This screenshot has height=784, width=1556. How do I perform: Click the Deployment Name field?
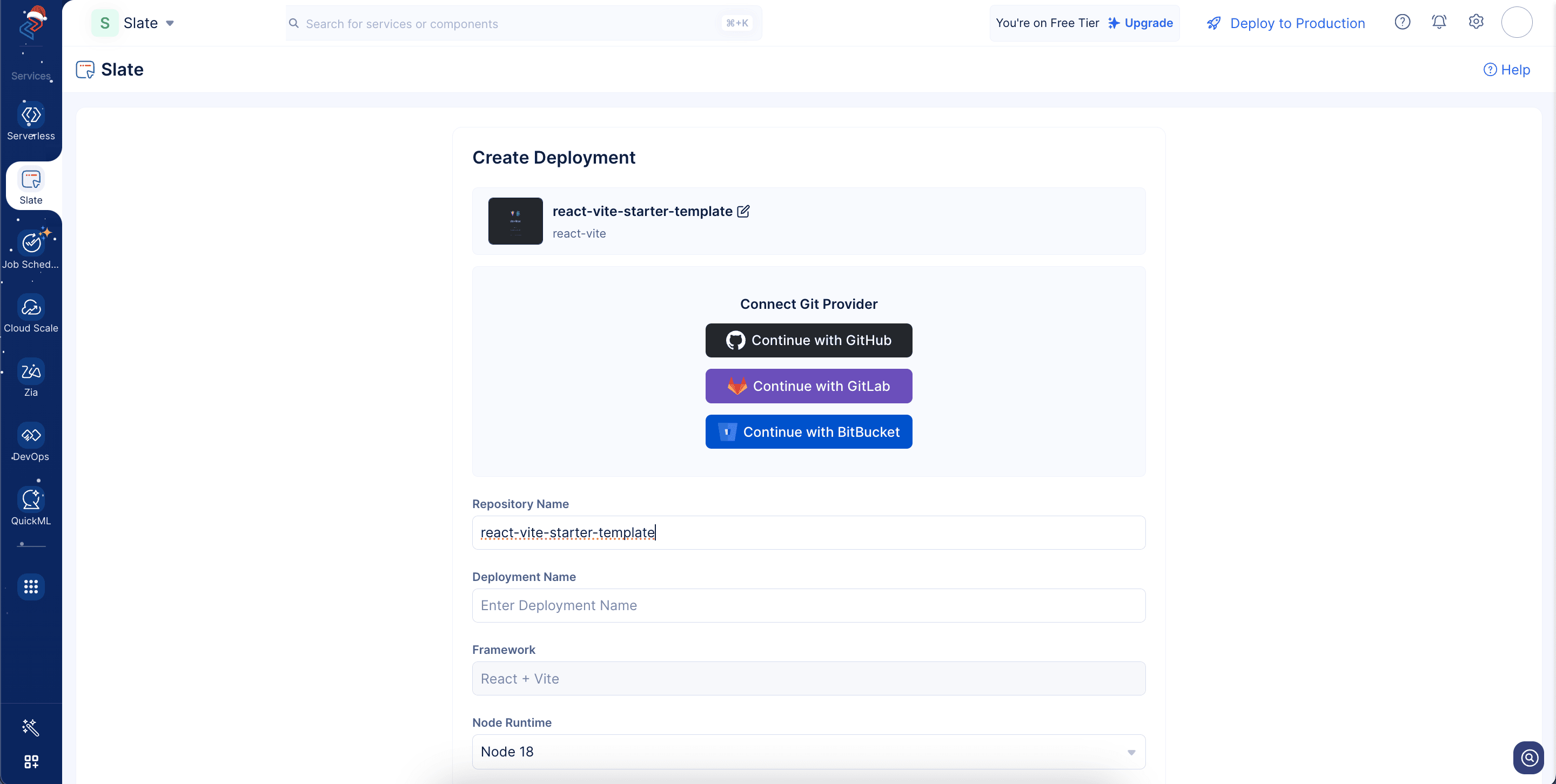(809, 605)
